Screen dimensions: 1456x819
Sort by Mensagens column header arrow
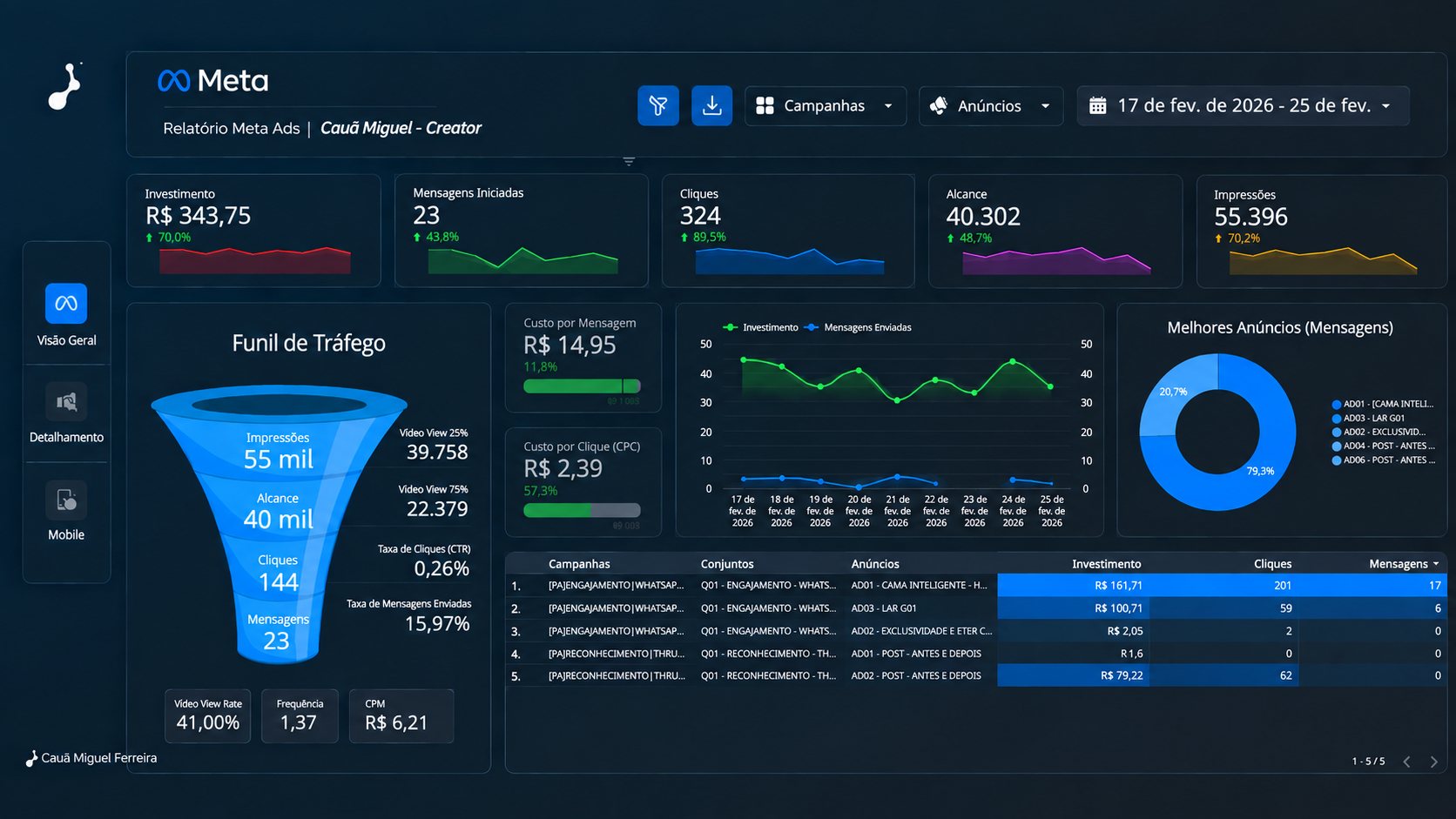[x=1436, y=564]
